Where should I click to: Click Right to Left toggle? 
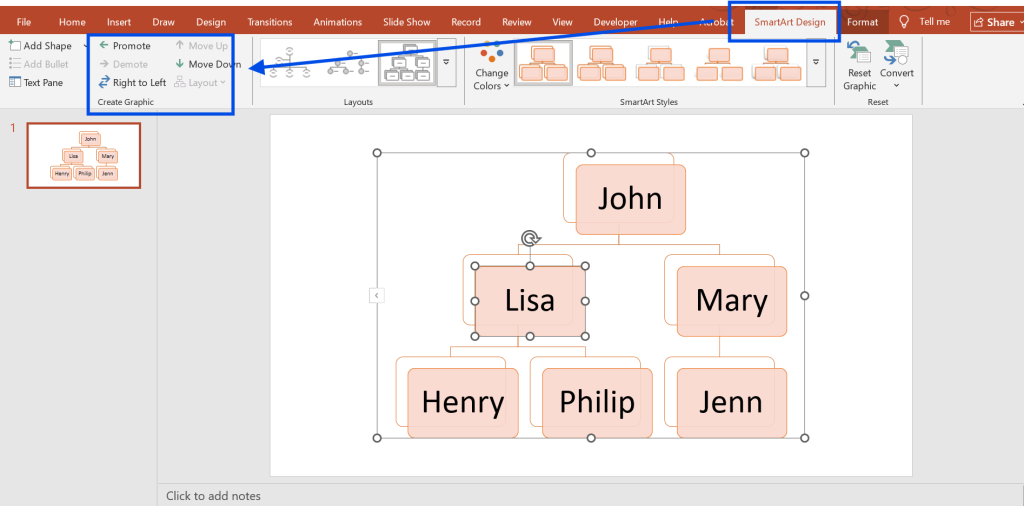(x=132, y=83)
